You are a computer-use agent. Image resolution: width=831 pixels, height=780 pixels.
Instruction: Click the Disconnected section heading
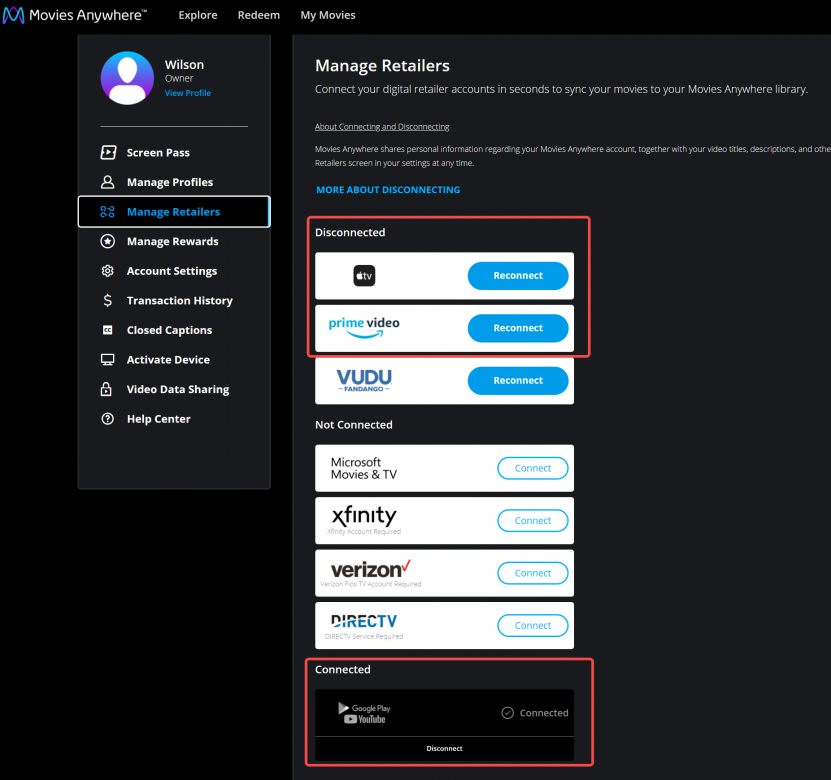coord(350,232)
